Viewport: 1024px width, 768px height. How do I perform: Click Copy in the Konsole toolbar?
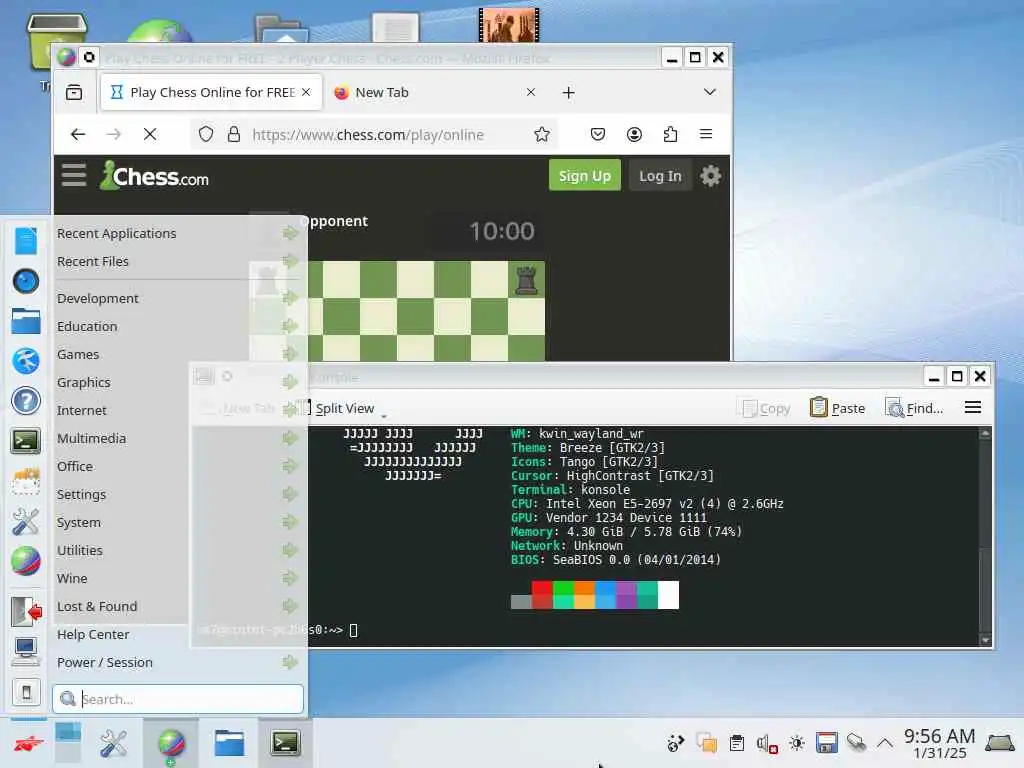tap(767, 408)
